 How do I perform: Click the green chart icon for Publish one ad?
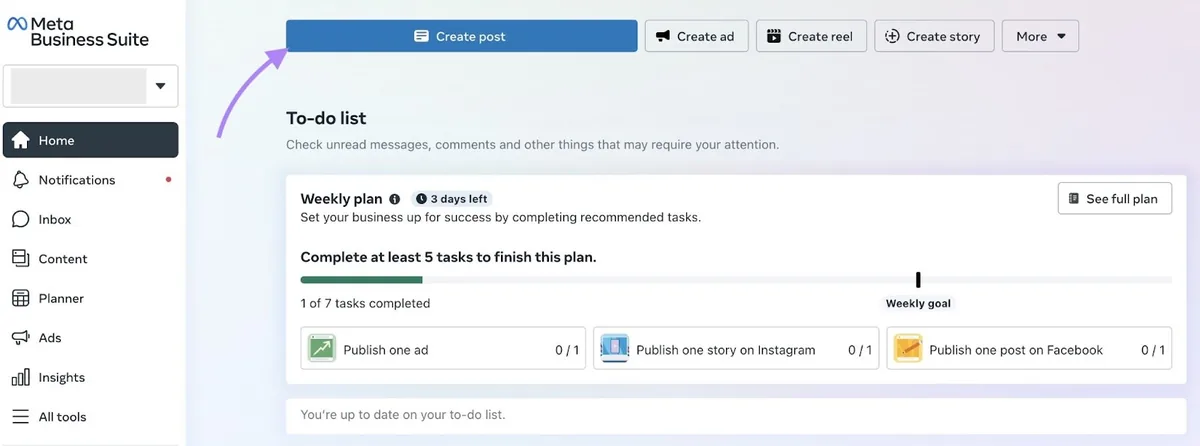point(321,349)
